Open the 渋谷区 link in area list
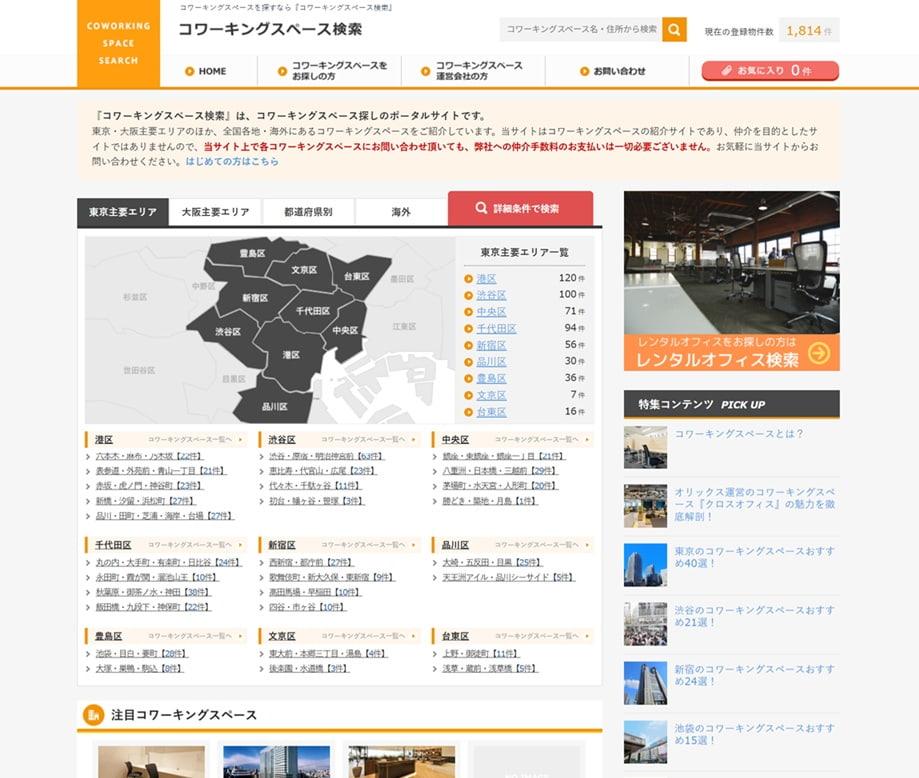919x778 pixels. [490, 295]
